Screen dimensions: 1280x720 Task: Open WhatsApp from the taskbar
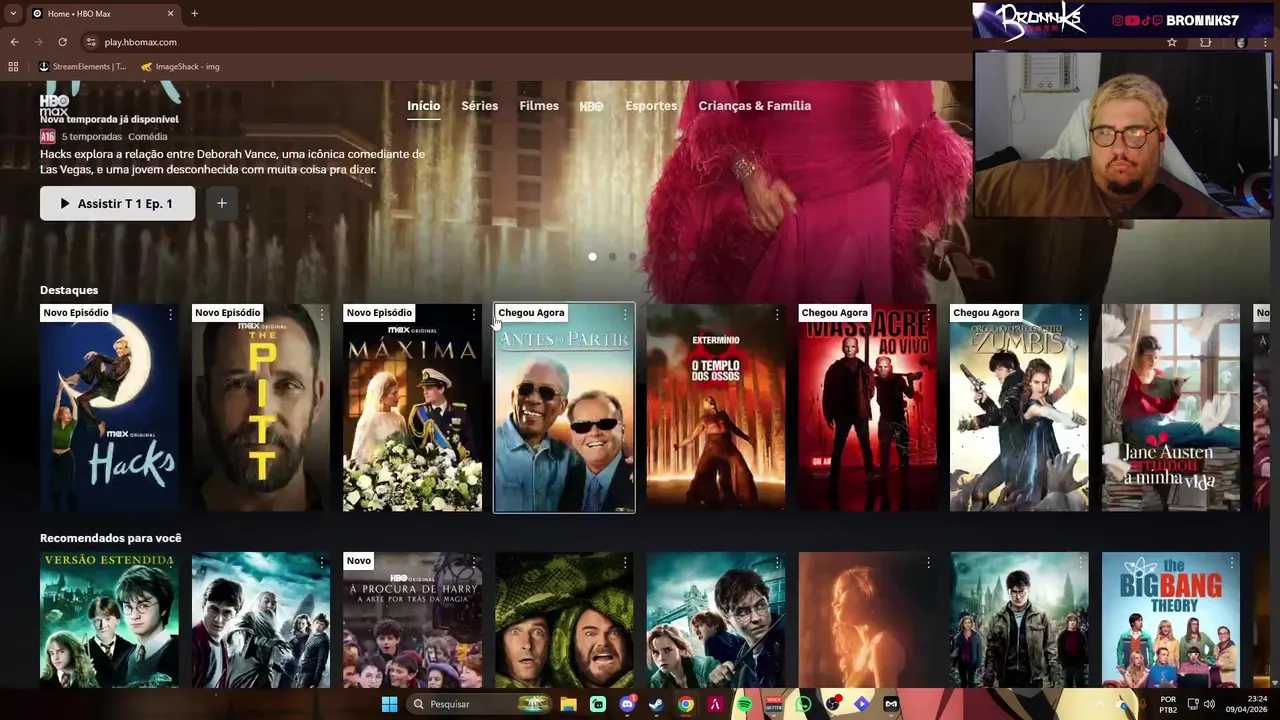click(x=803, y=704)
